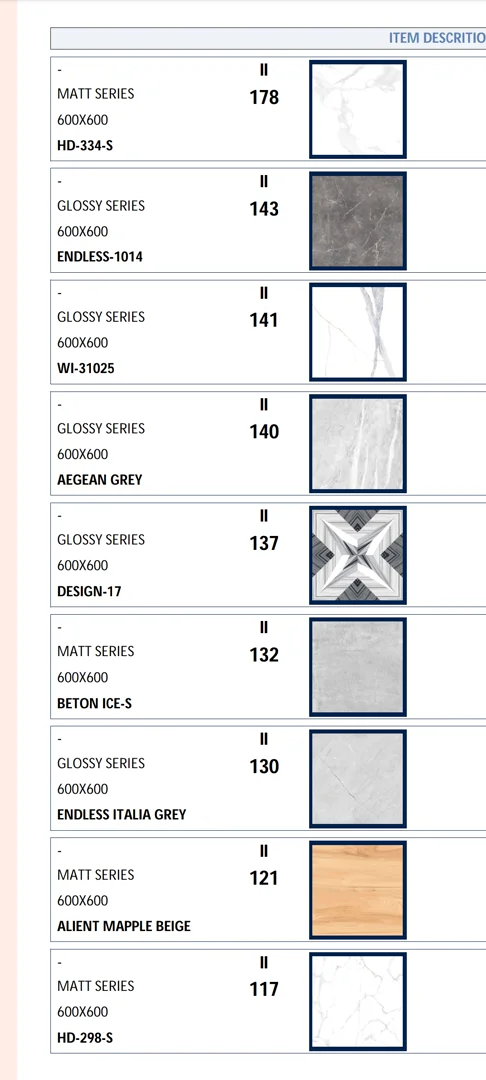This screenshot has height=1080, width=486.
Task: Open the HD-298-S white veined tile image
Action: pyautogui.click(x=358, y=1001)
